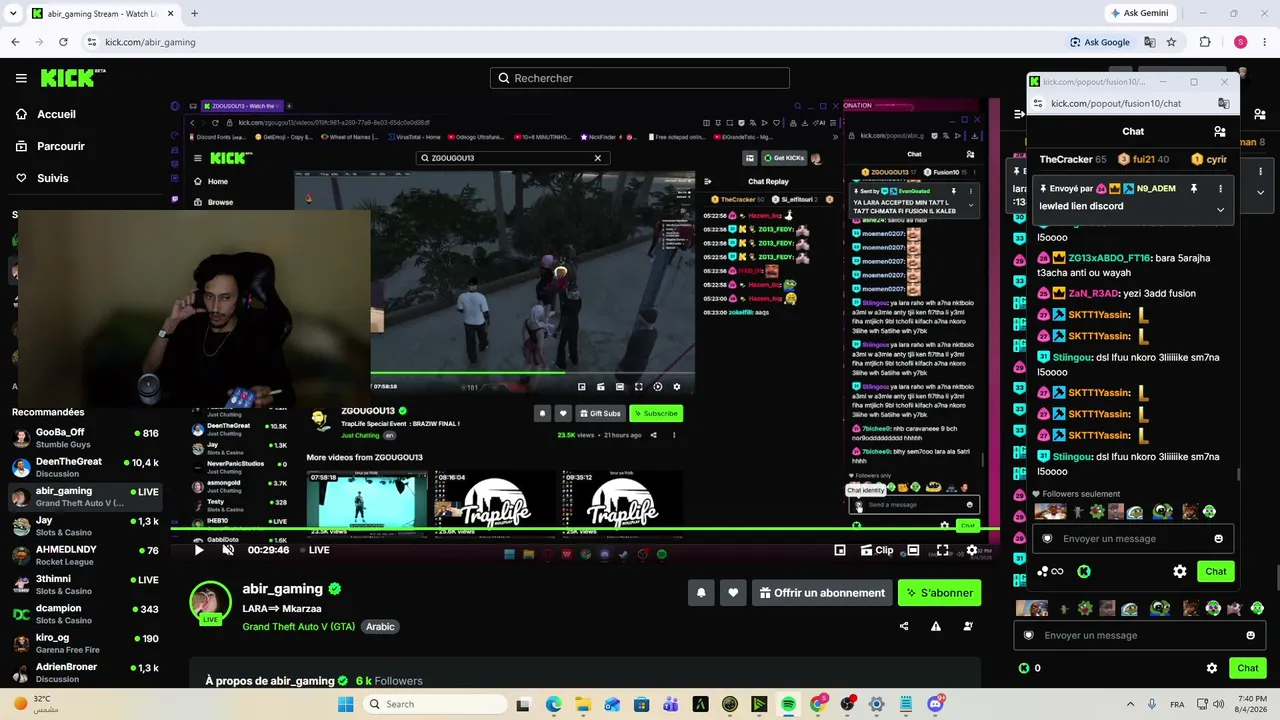Viewport: 1280px width, 720px height.
Task: Open AdrienBroner recommended channel
Action: [x=85, y=672]
